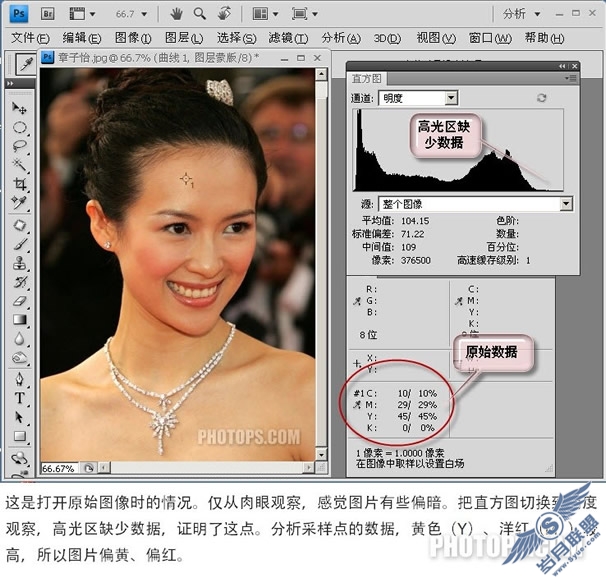
Task: Click the CMYK readout eyedropper icon
Action: (x=459, y=301)
